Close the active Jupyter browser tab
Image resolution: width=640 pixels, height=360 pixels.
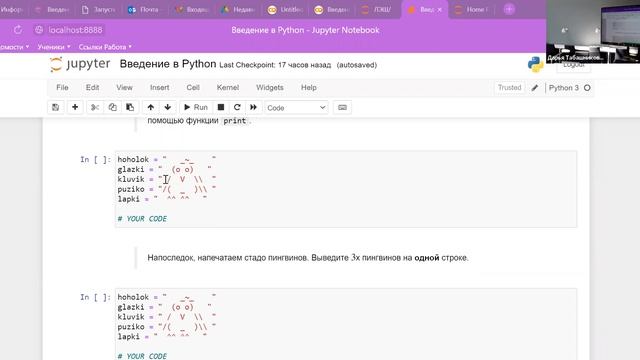(x=440, y=9)
